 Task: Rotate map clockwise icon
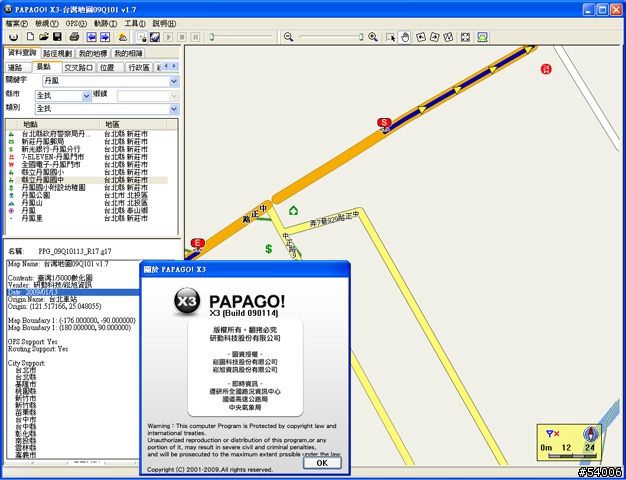click(434, 37)
